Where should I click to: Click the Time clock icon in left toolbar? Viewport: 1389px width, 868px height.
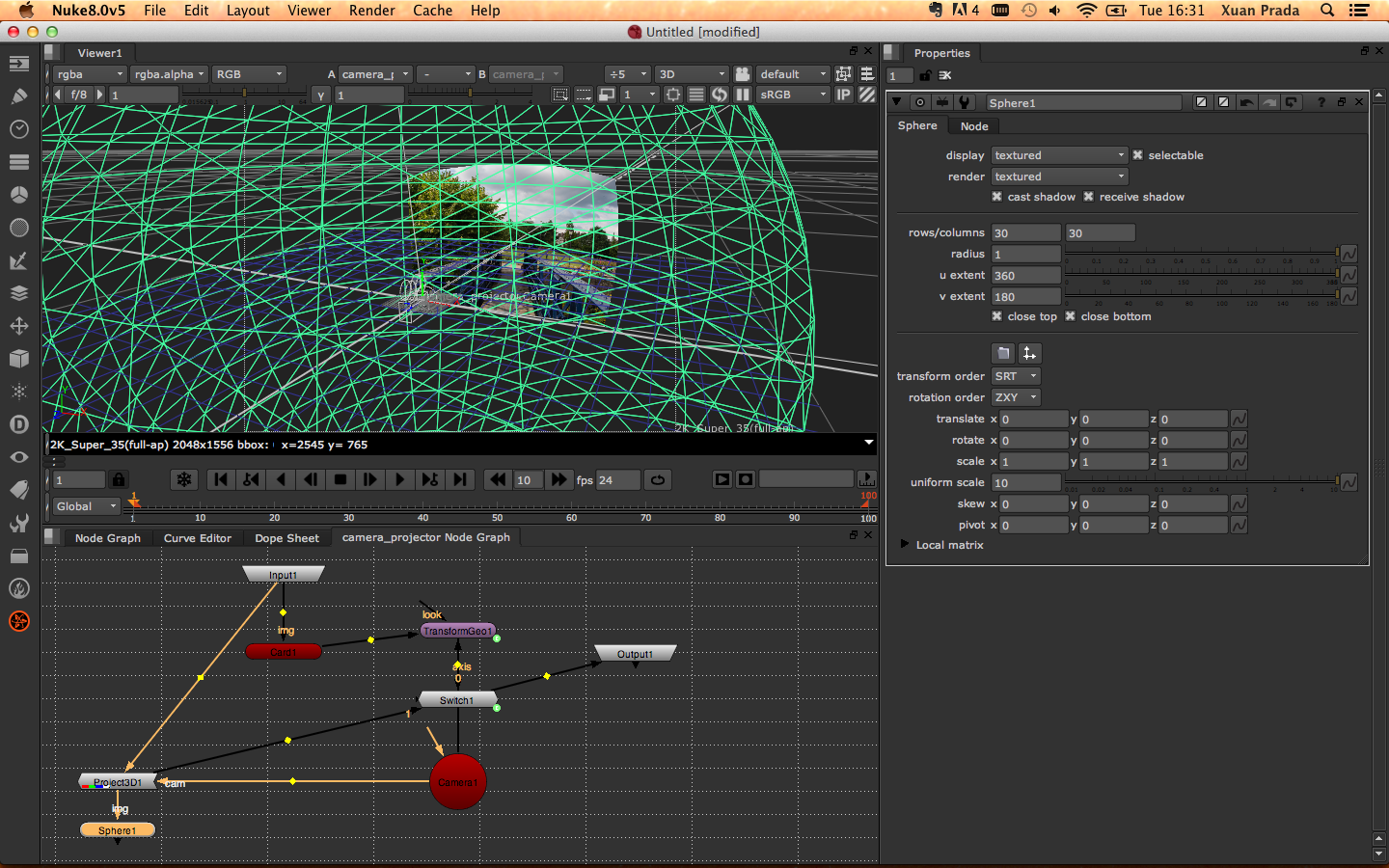tap(18, 129)
